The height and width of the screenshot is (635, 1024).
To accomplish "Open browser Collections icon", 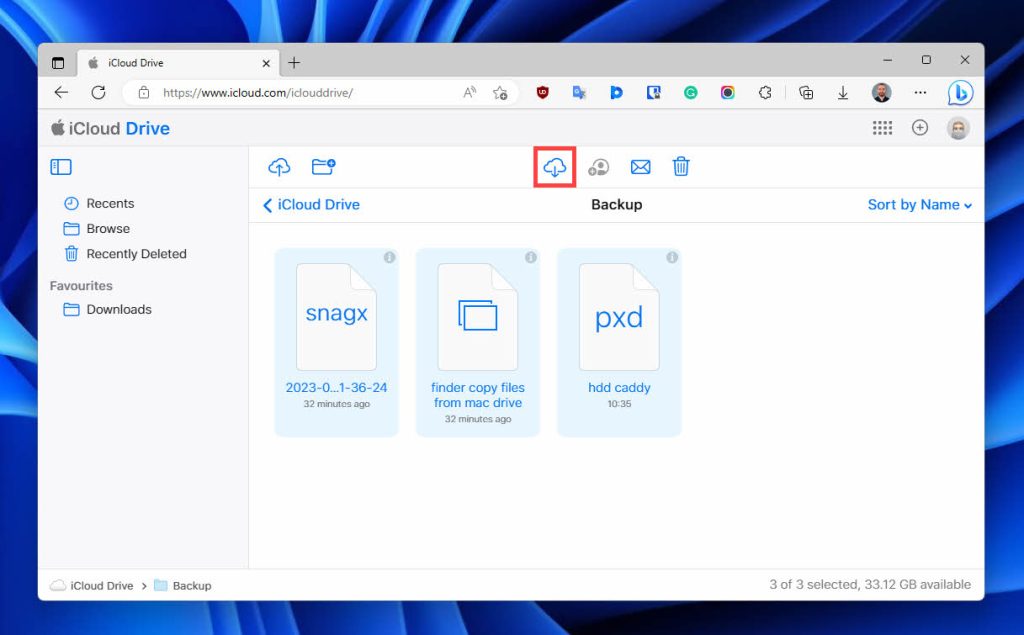I will (806, 93).
